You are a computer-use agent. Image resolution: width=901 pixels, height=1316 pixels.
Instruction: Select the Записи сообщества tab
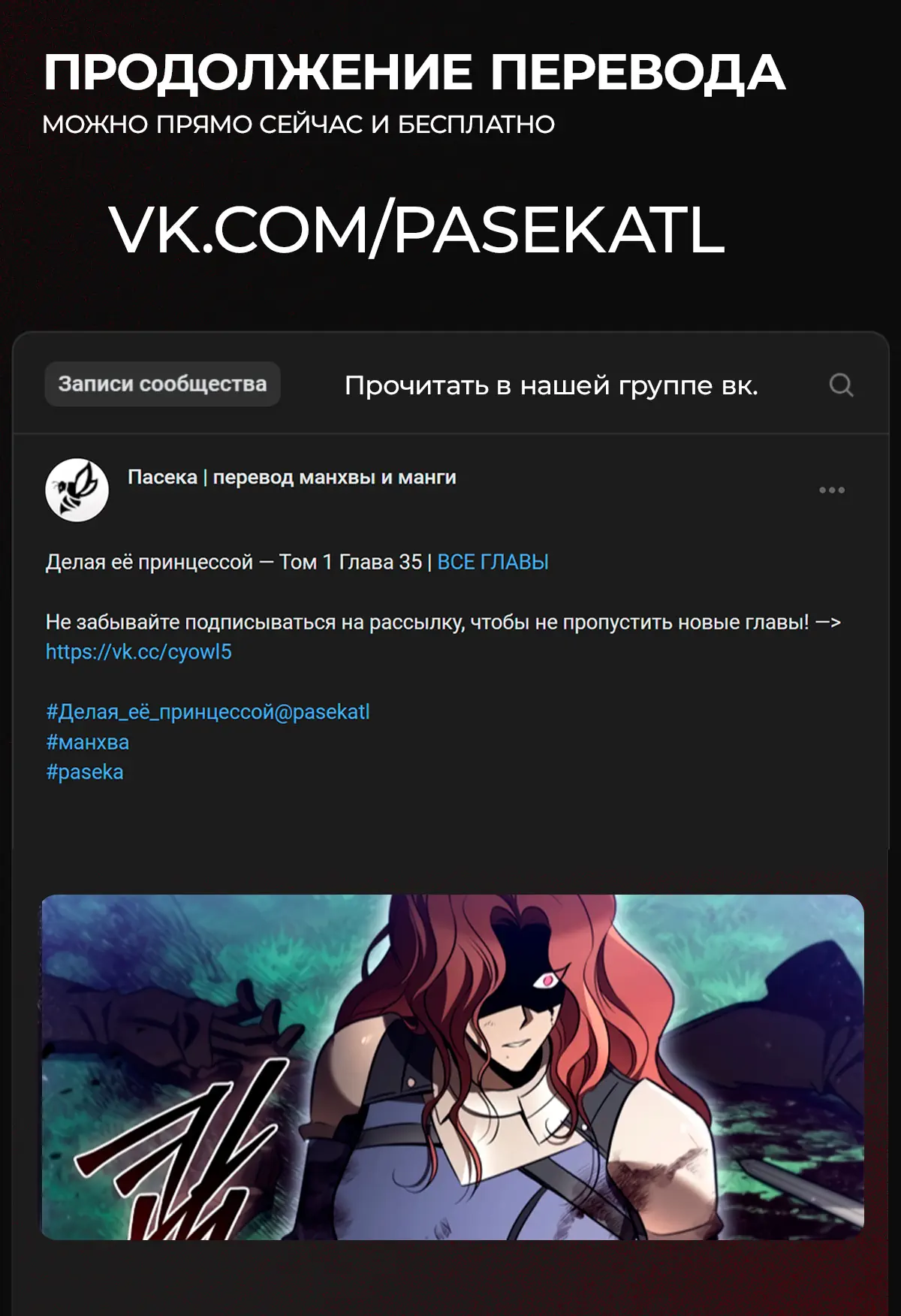(162, 384)
